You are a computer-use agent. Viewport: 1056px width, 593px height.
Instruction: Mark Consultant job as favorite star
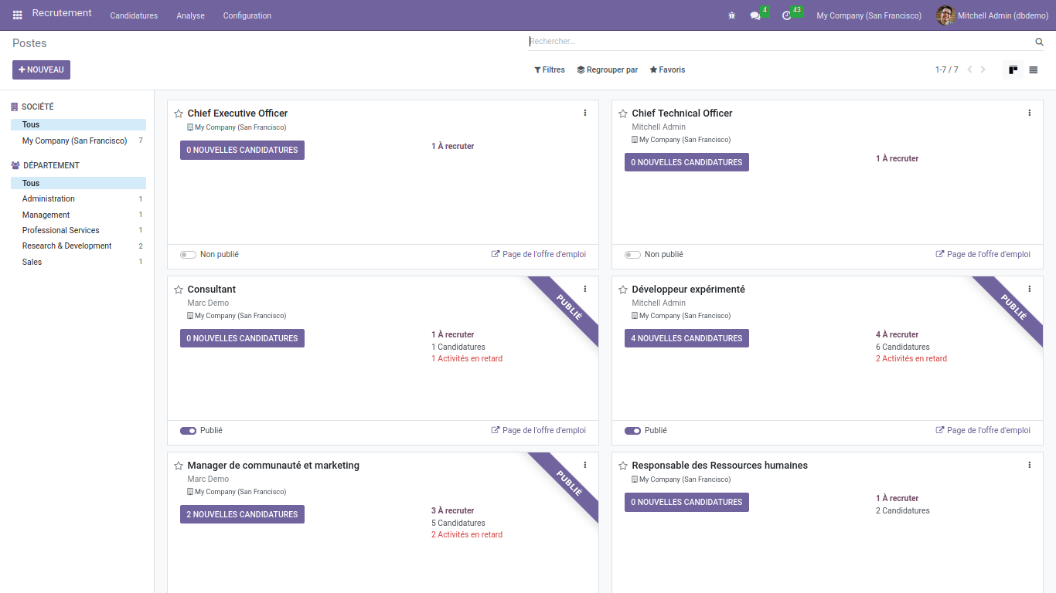[179, 290]
